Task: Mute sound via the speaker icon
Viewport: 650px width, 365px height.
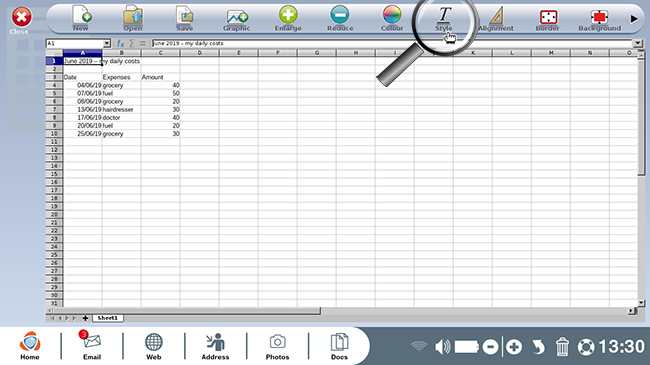Action: coord(442,347)
